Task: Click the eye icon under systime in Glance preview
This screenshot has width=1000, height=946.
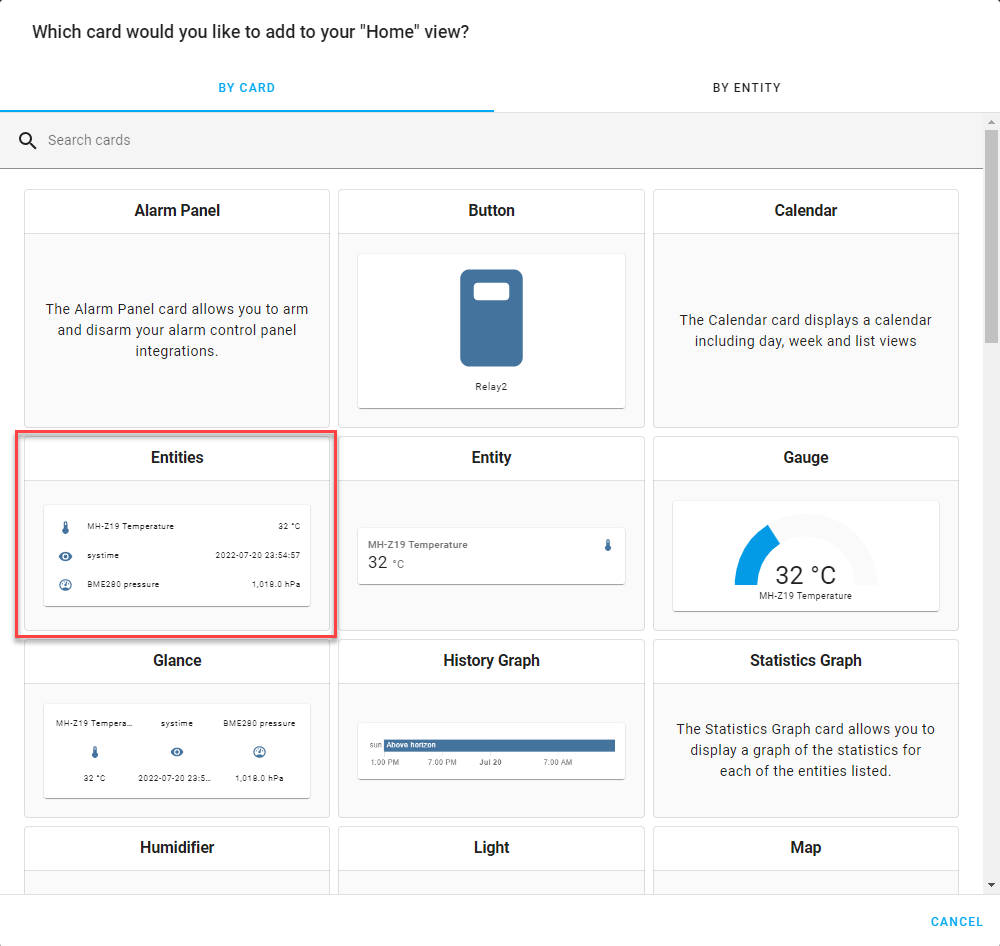Action: click(x=177, y=751)
